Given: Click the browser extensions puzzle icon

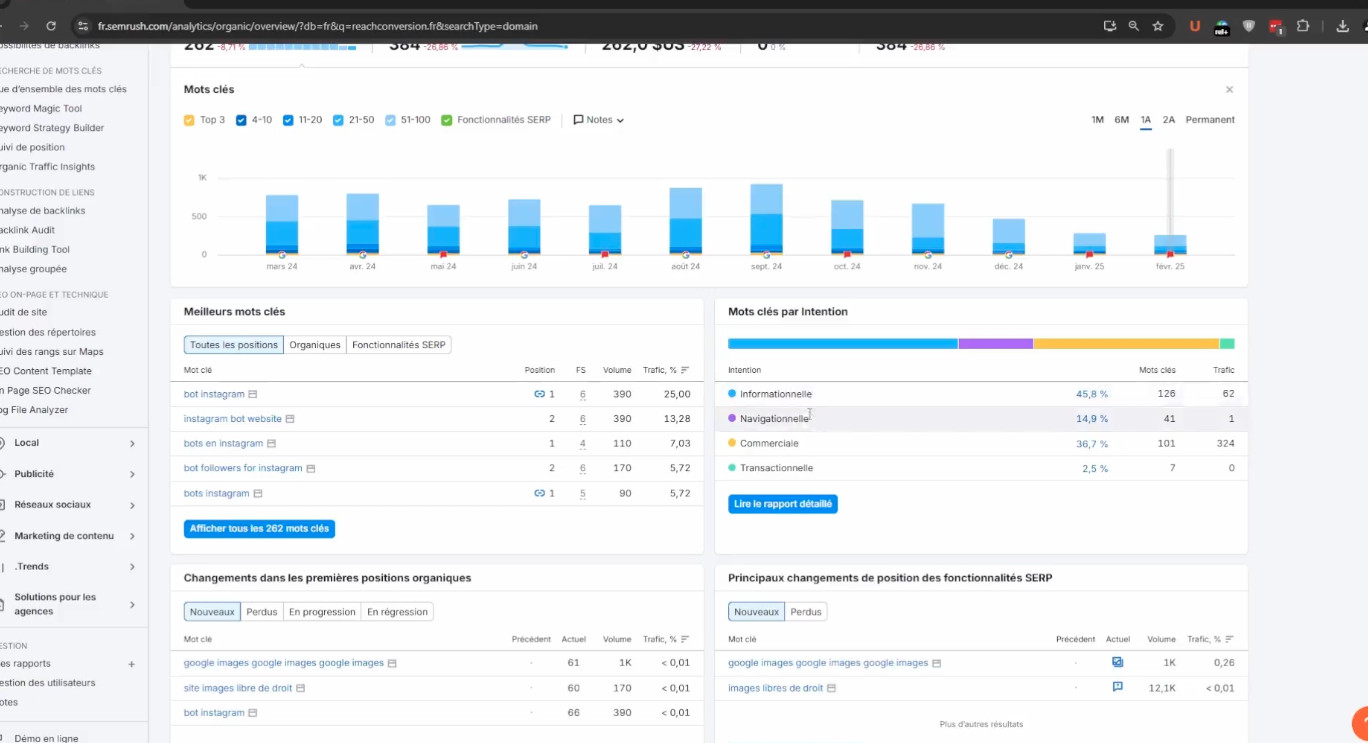Looking at the screenshot, I should (x=1303, y=26).
